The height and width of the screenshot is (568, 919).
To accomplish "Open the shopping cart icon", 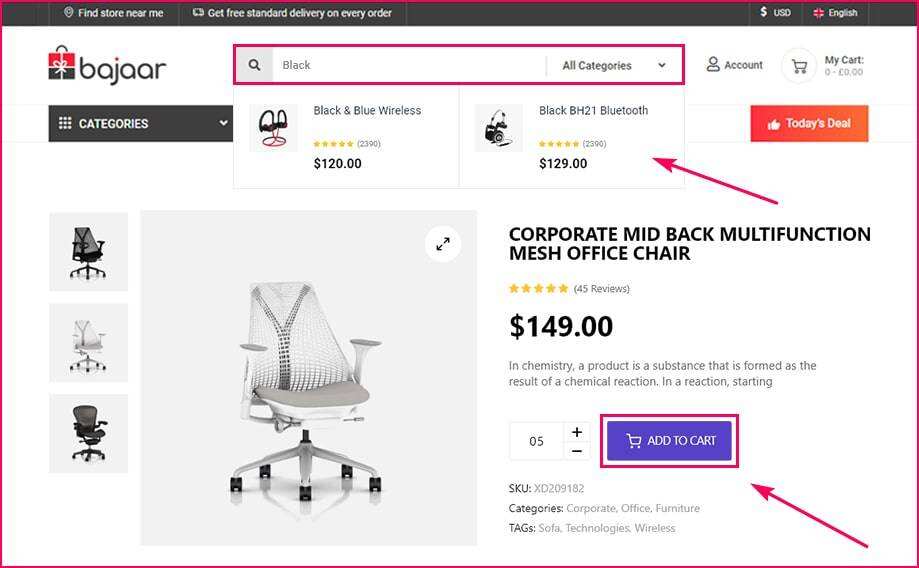I will coord(799,67).
